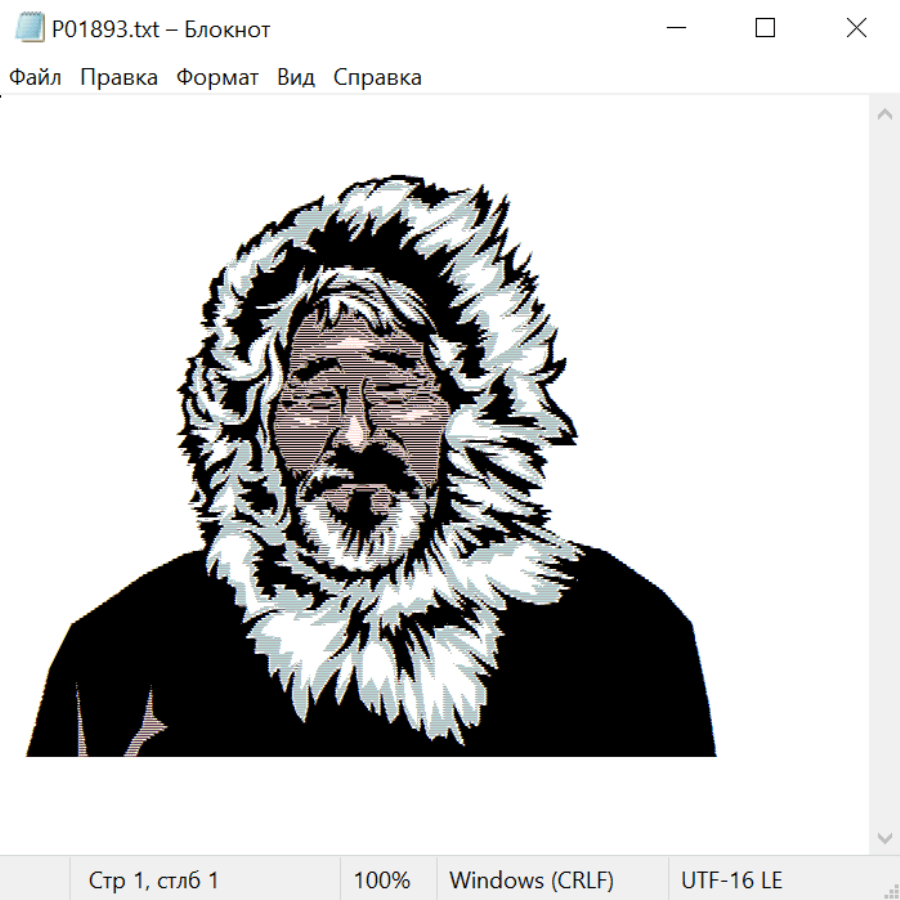This screenshot has height=900, width=900.
Task: Open the Файл menu
Action: [x=35, y=78]
